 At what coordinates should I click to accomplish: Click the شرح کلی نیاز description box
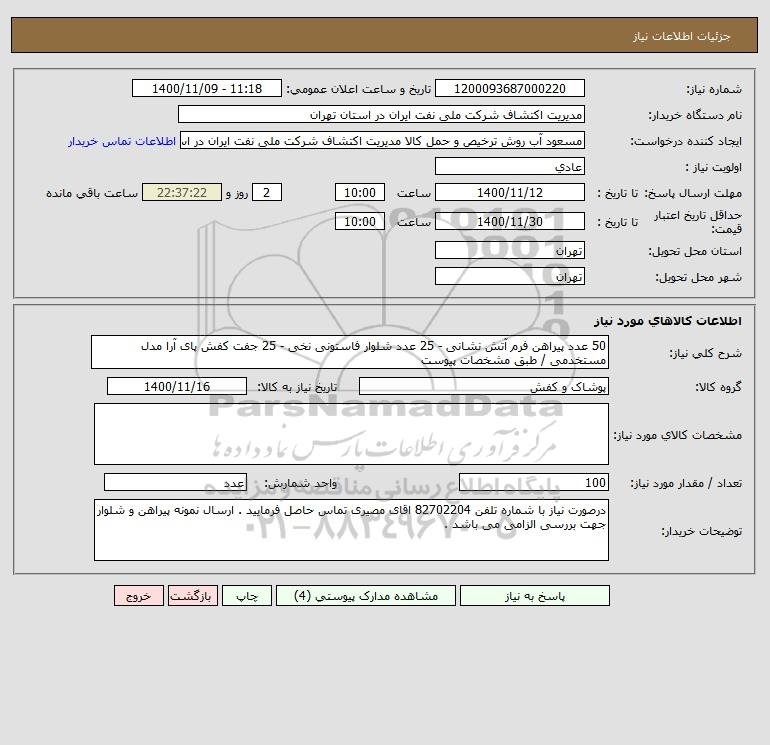350,352
